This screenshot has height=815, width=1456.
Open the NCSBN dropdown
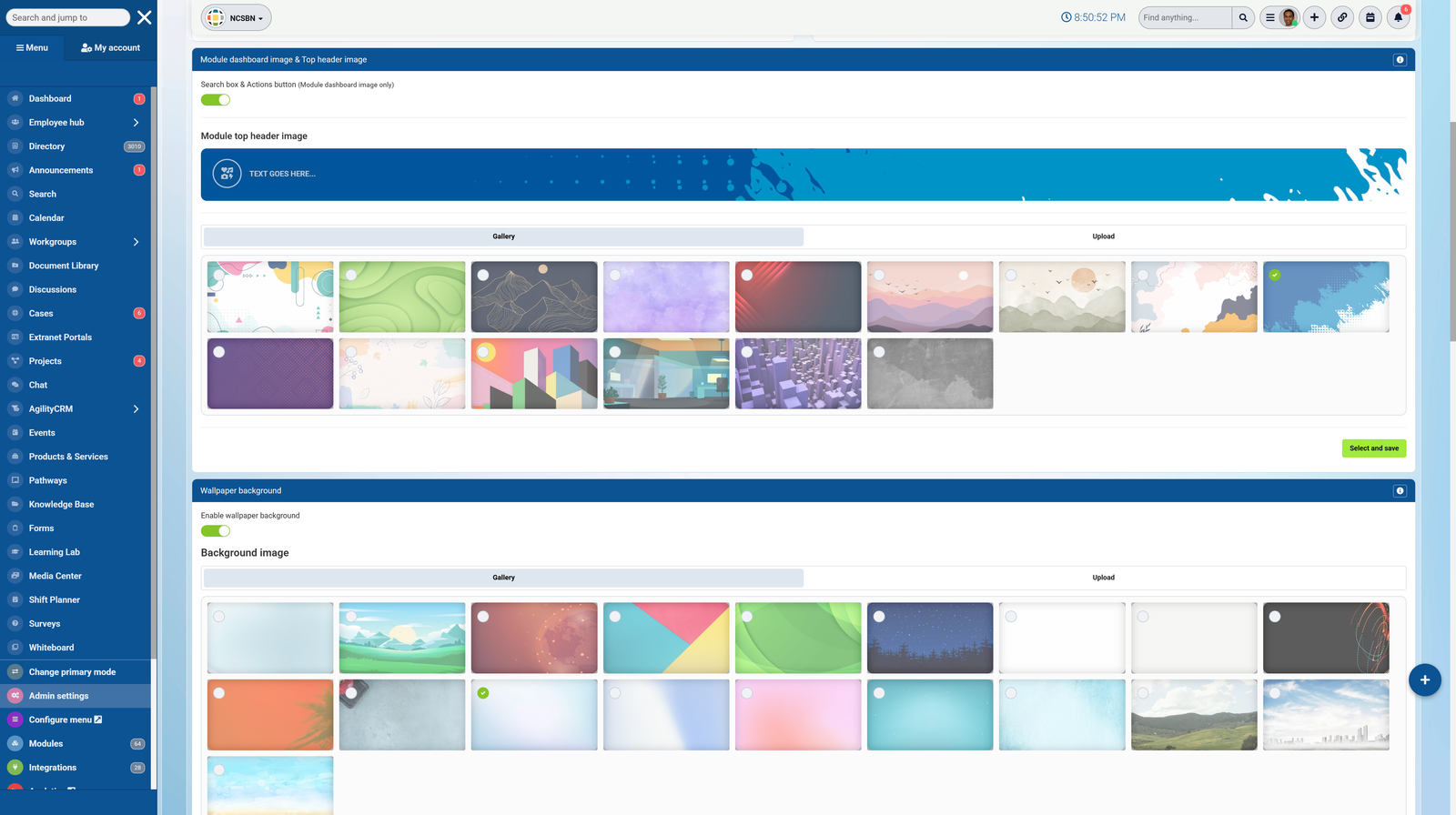(x=237, y=18)
